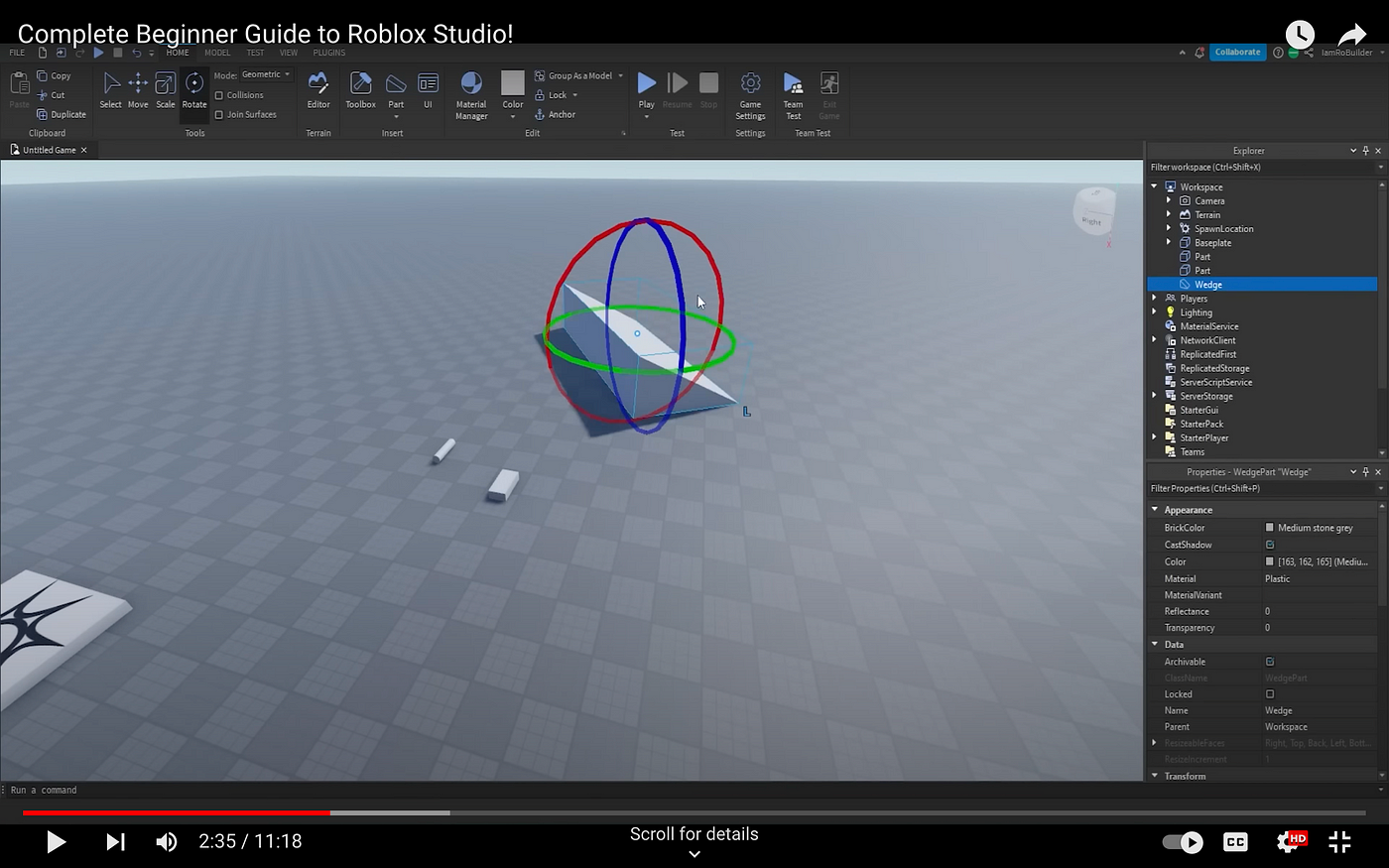Exit fullscreen mode
Screen dimensions: 1389x868
[x=1339, y=841]
